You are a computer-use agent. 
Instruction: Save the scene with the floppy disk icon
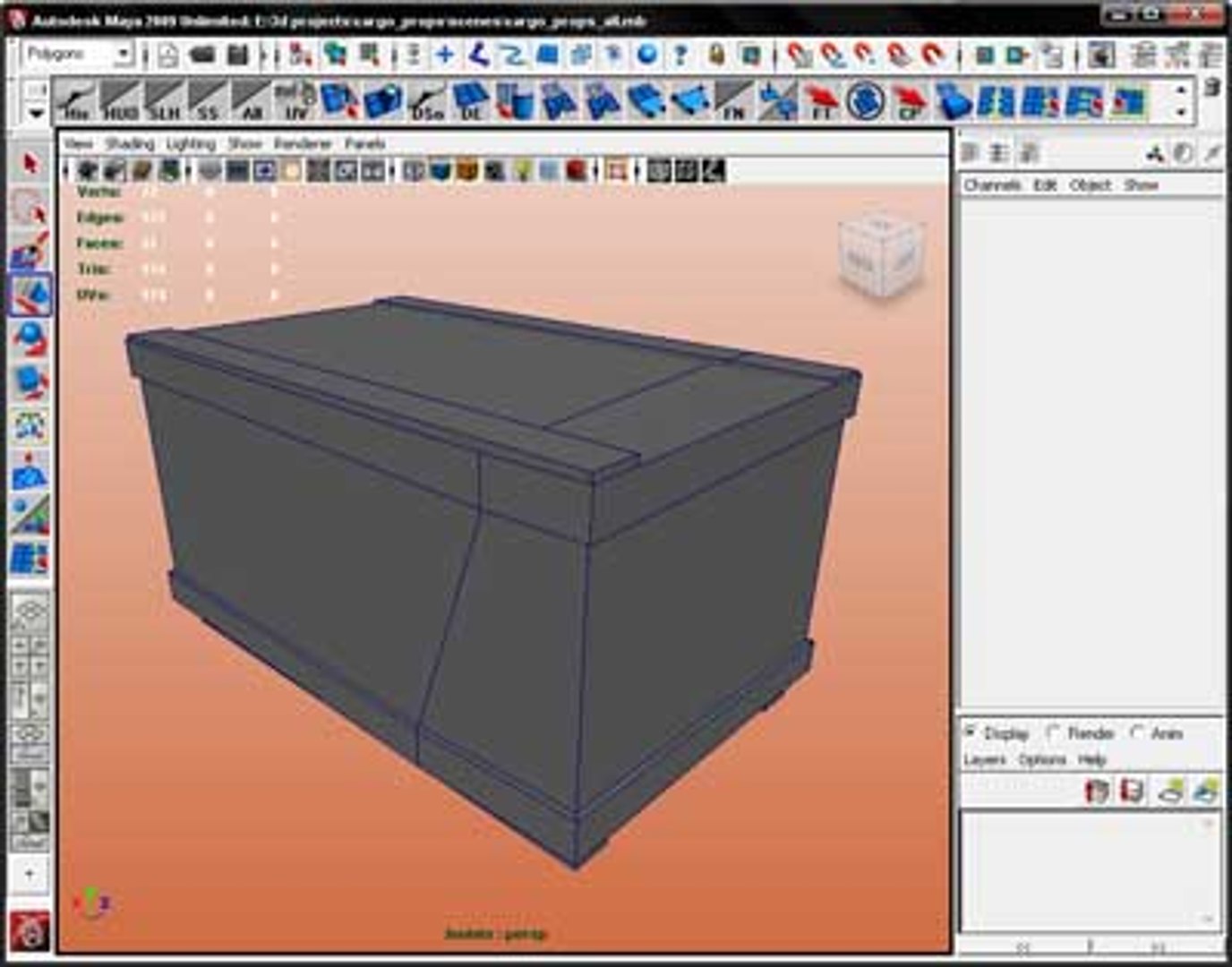[237, 56]
